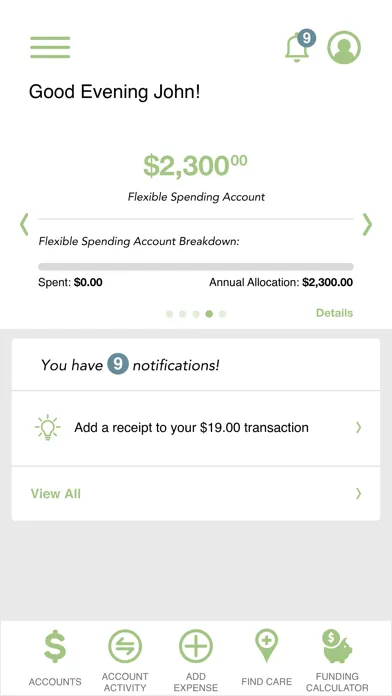Tap the $2,300 account balance amount

[195, 166]
